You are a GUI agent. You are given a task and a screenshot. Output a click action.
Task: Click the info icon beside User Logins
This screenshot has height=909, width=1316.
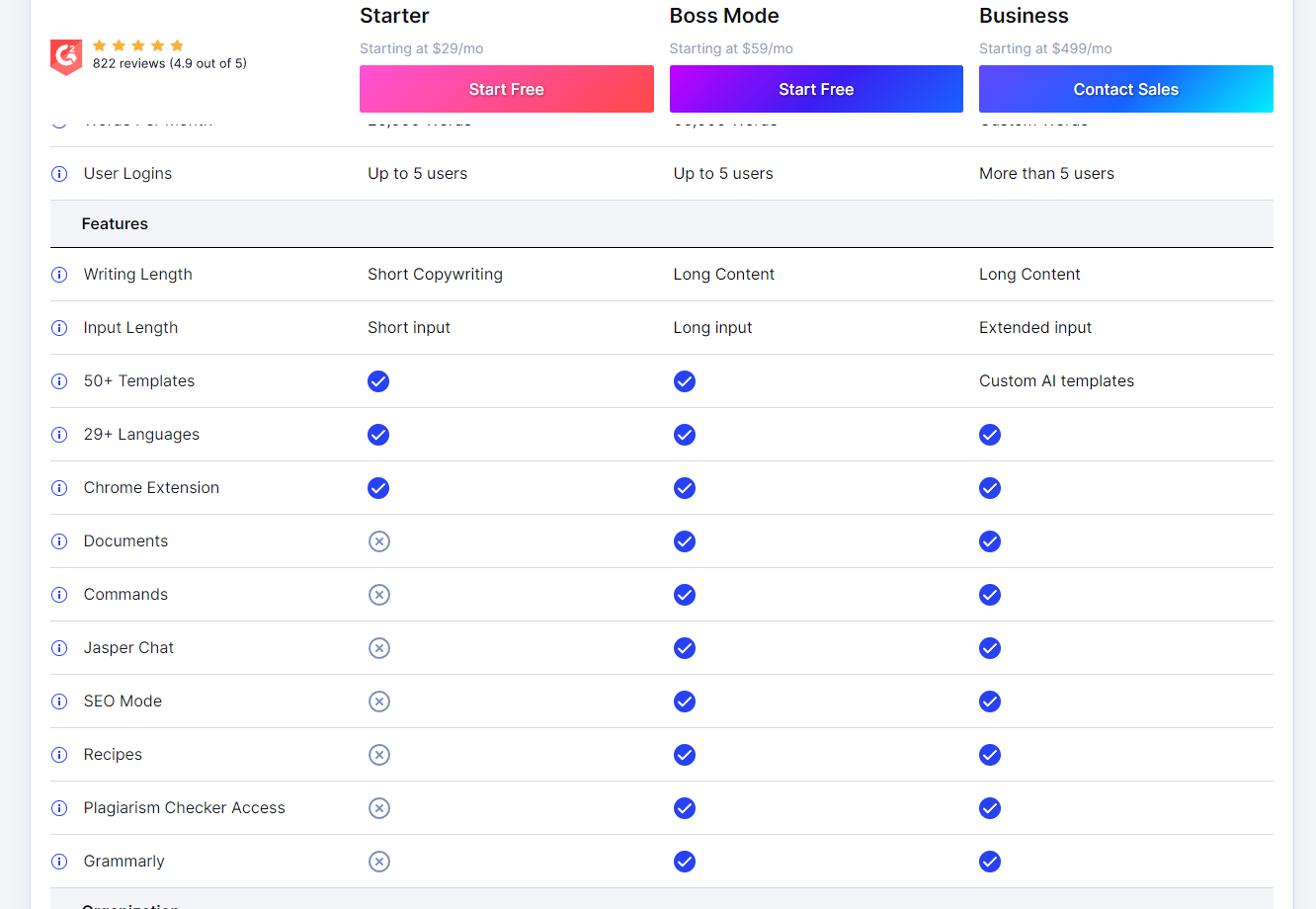point(59,174)
